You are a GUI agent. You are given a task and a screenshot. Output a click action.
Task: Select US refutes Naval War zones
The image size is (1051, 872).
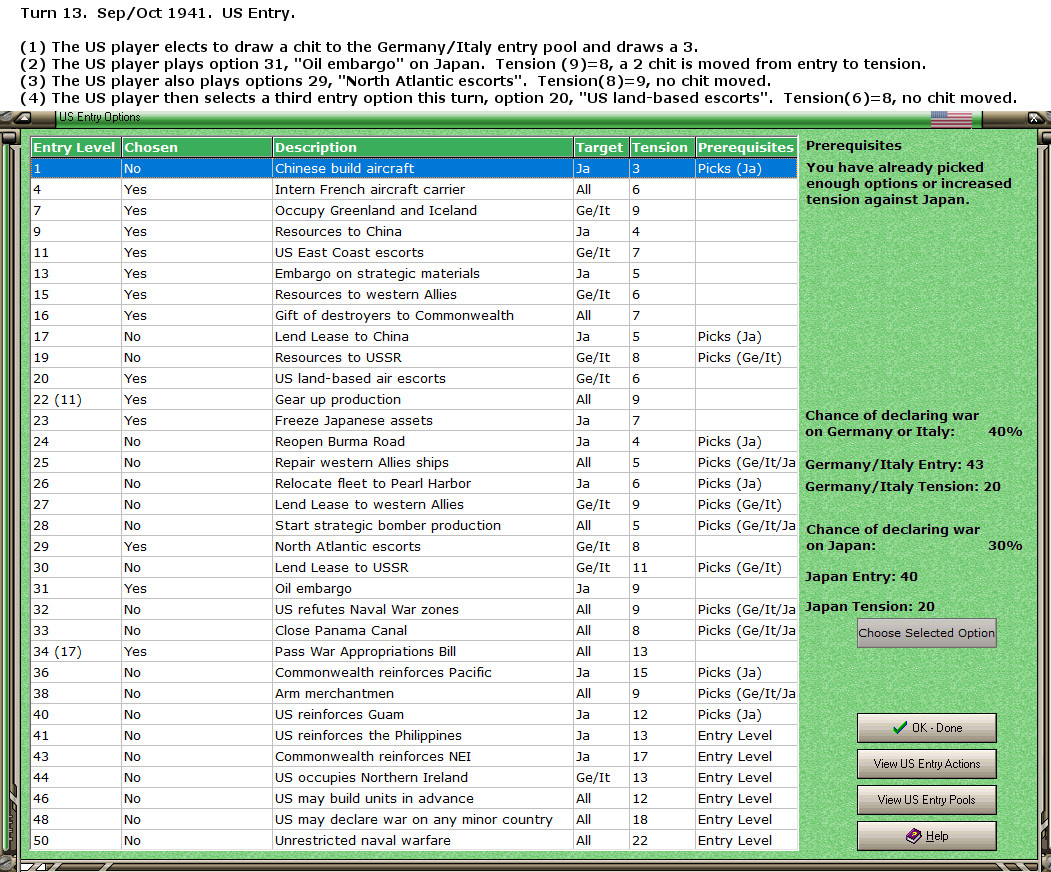pyautogui.click(x=414, y=609)
